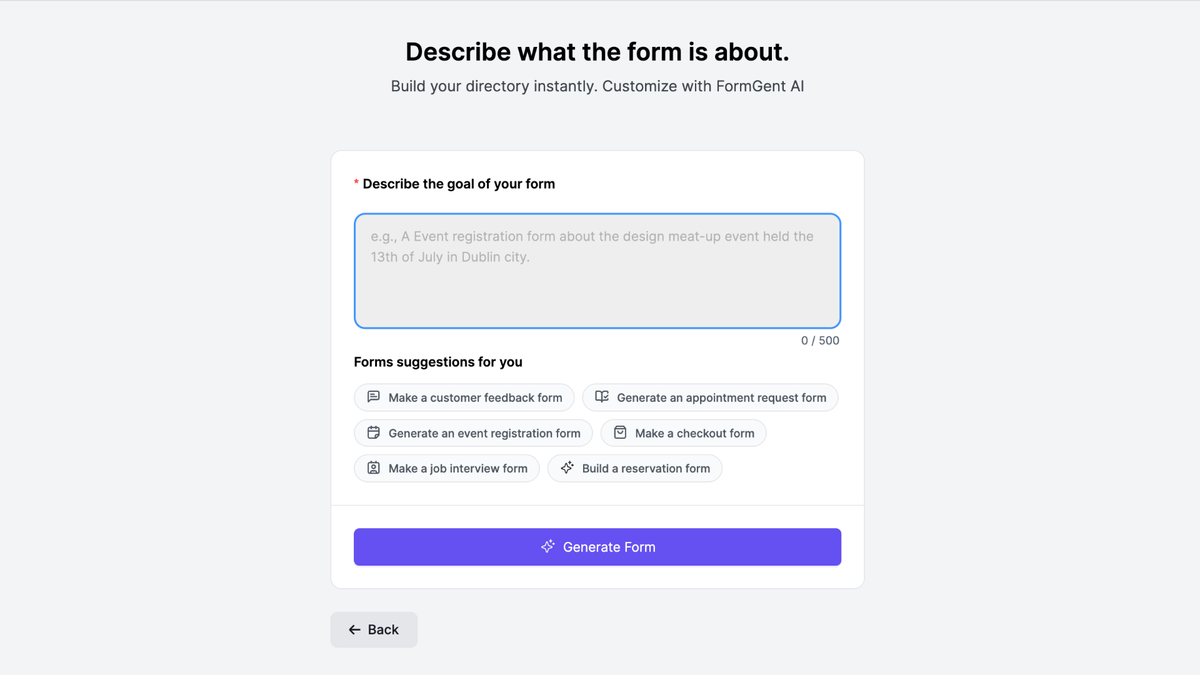This screenshot has height=675, width=1200.
Task: Choose "Generate an appointment request form" suggestion
Action: point(710,397)
